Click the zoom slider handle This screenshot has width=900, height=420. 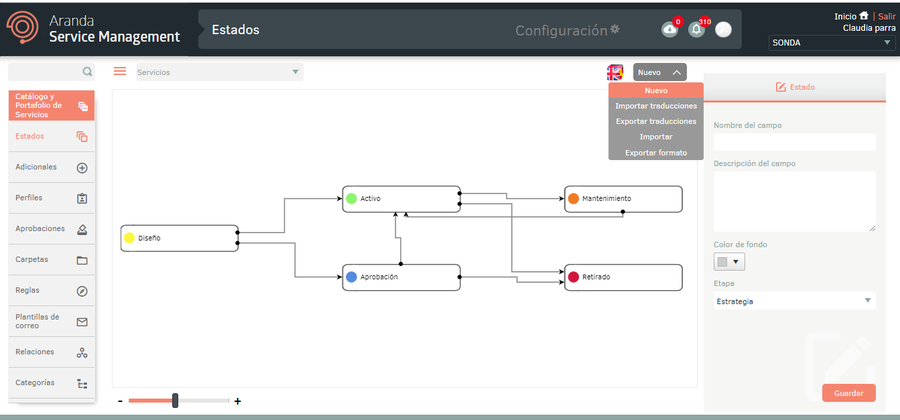pyautogui.click(x=175, y=400)
